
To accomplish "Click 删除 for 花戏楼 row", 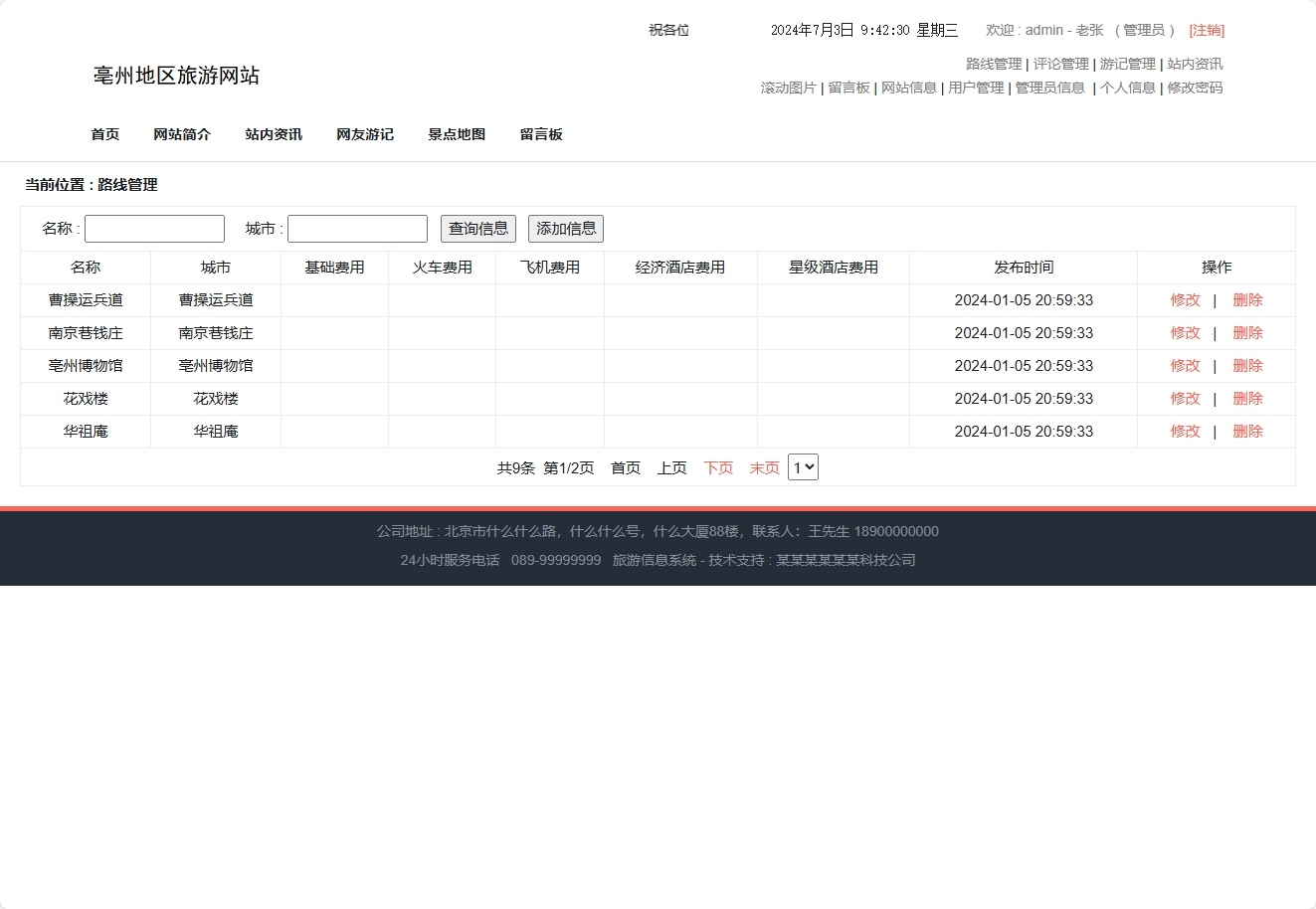I will [1247, 399].
